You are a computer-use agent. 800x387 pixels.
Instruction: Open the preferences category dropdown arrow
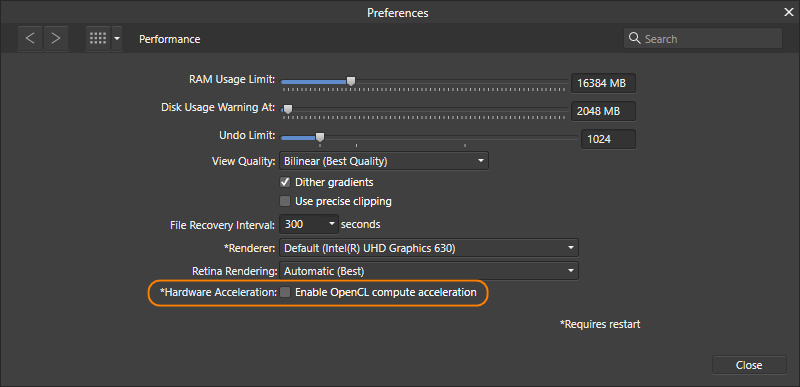[x=117, y=39]
